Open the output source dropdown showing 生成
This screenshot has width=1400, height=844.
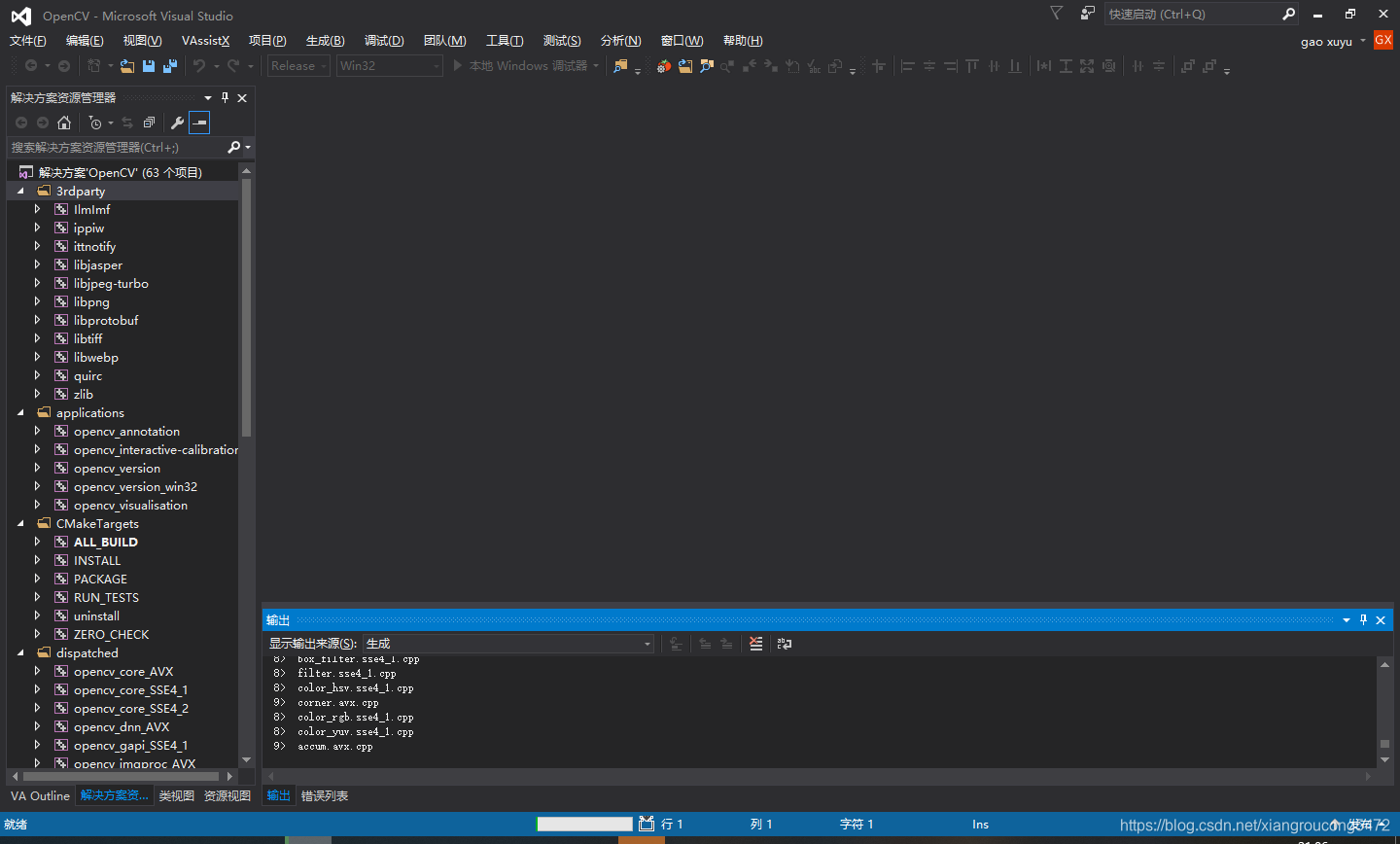tap(508, 644)
